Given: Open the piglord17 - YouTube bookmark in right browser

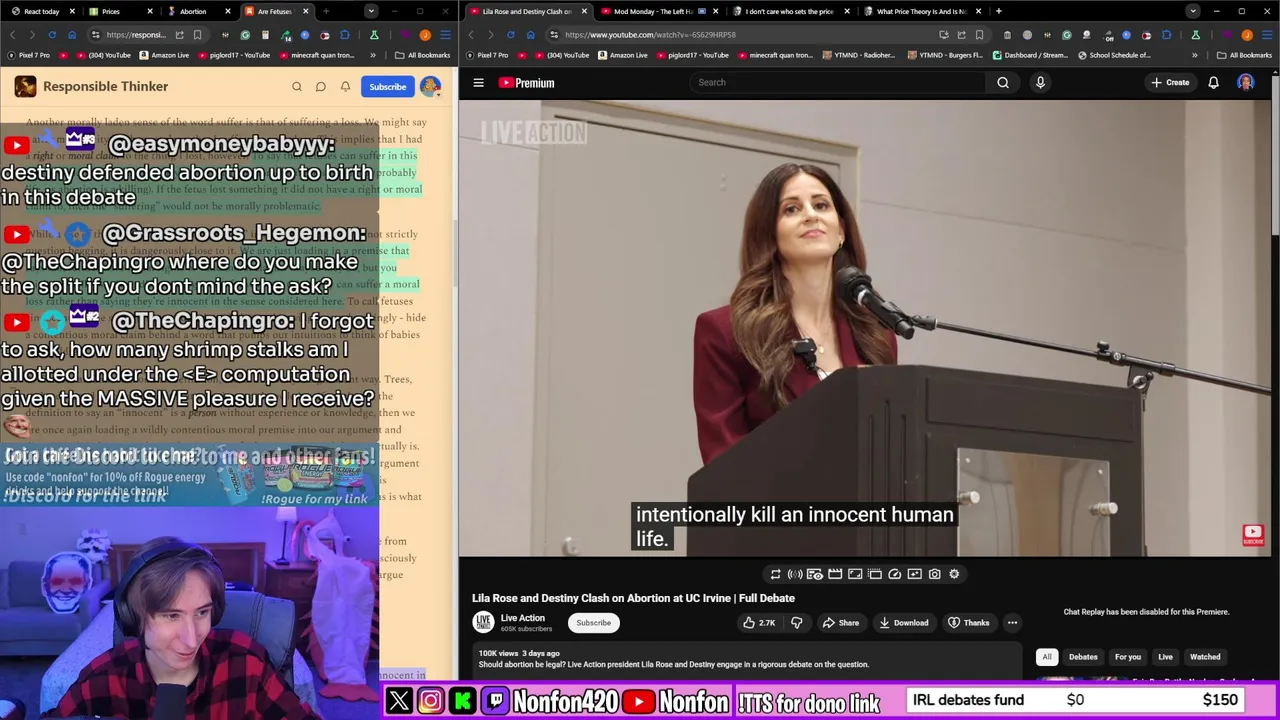Looking at the screenshot, I should [x=694, y=55].
